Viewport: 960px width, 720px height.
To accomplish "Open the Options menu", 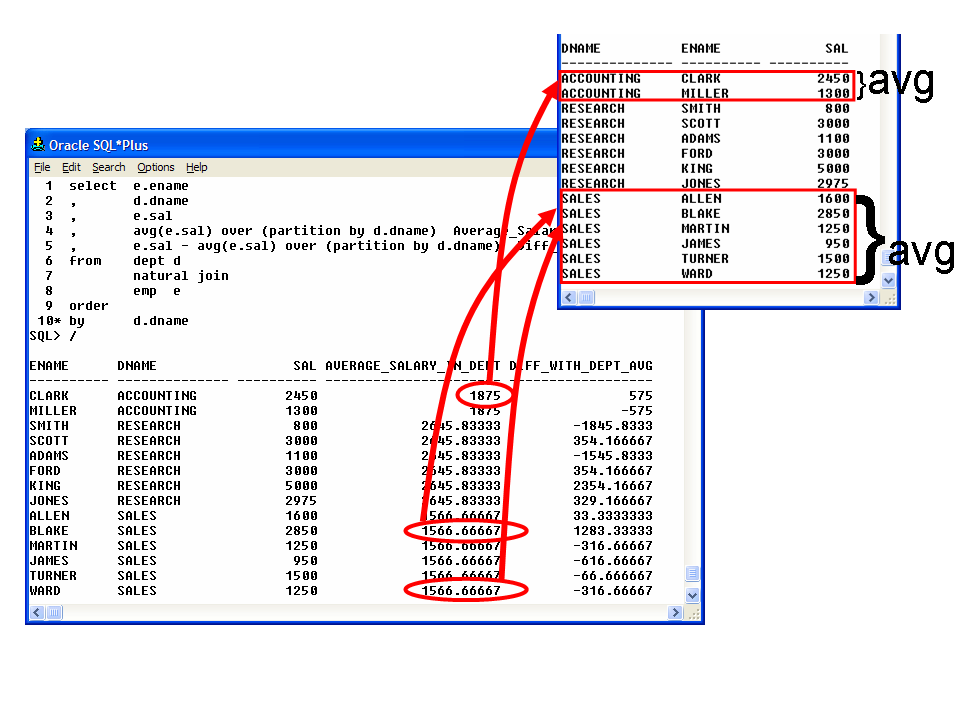I will coord(155,167).
